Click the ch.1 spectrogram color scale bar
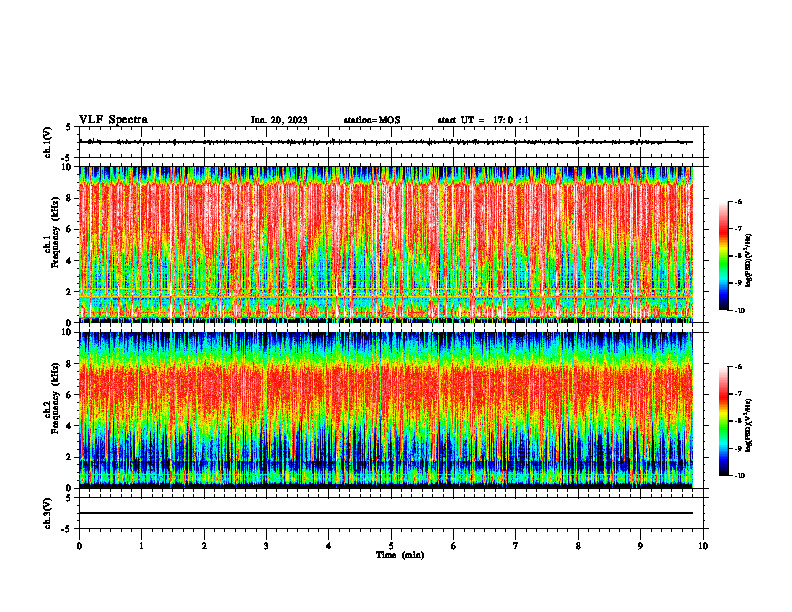792x612 pixels. 724,256
